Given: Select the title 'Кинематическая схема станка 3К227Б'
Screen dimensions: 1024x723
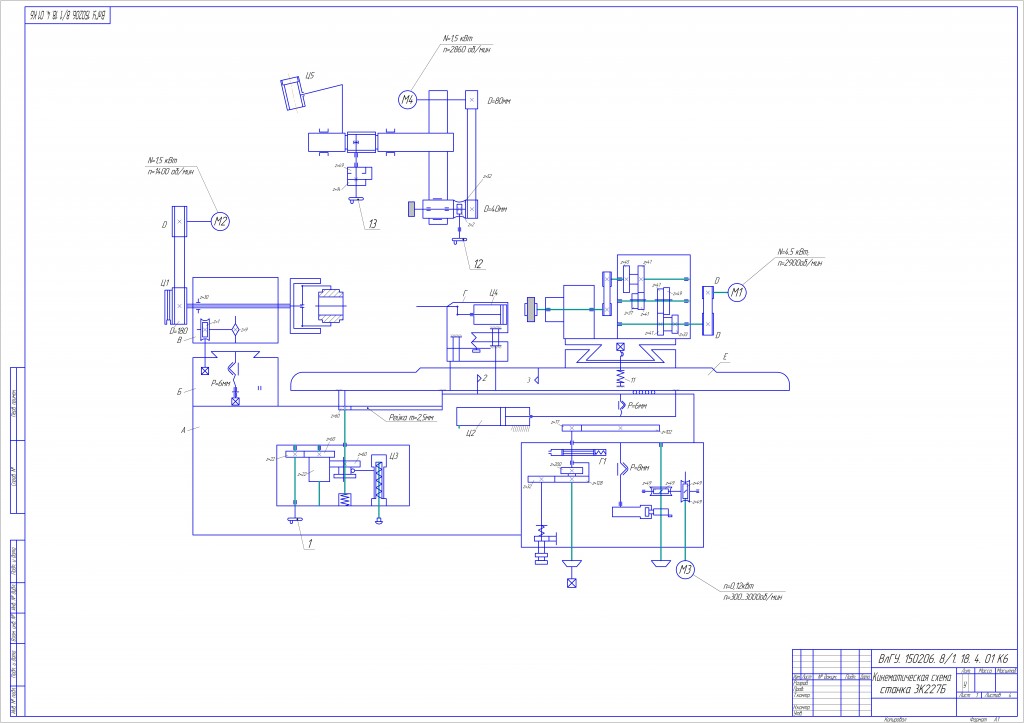Looking at the screenshot, I should pyautogui.click(x=912, y=684).
